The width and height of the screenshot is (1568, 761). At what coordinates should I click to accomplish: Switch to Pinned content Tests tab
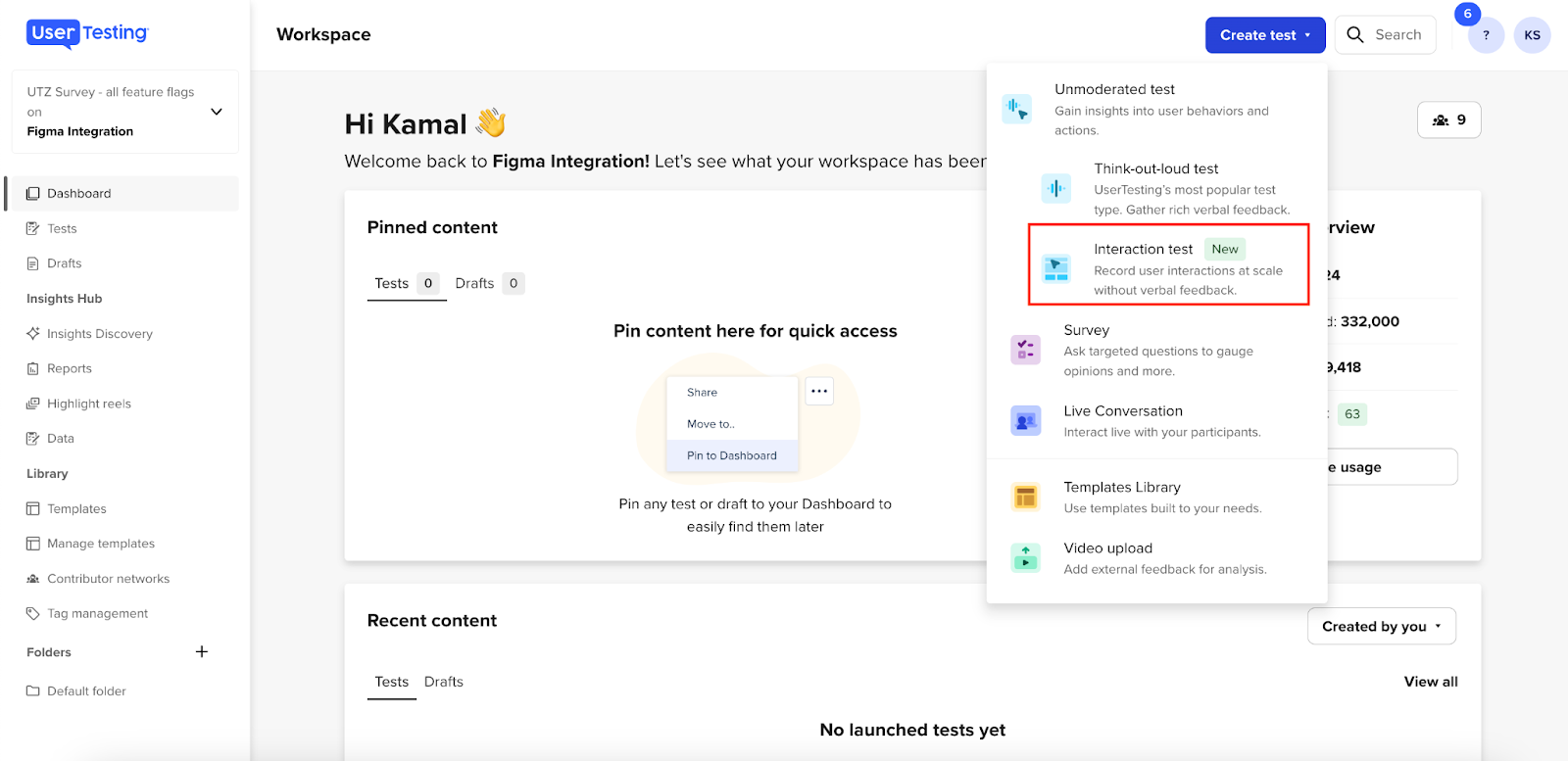tap(407, 283)
